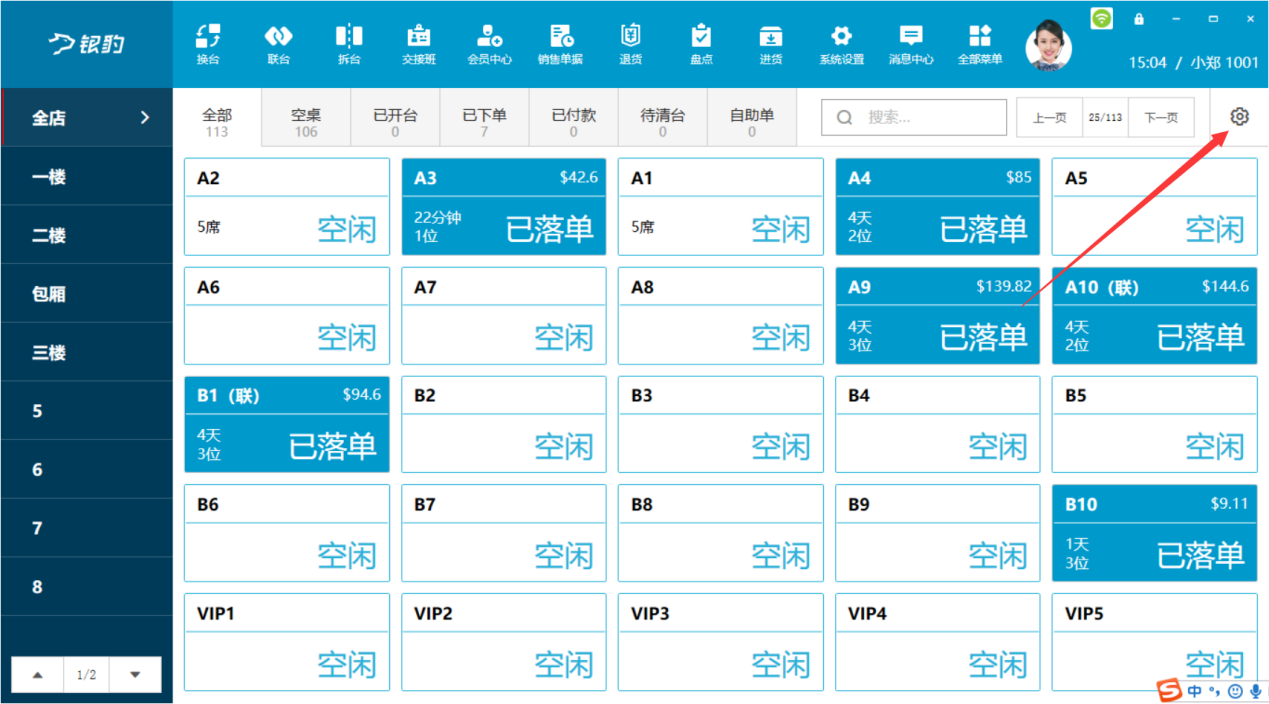Viewport: 1269px width, 704px height.
Task: Open 全部菜单 all menus
Action: [980, 44]
